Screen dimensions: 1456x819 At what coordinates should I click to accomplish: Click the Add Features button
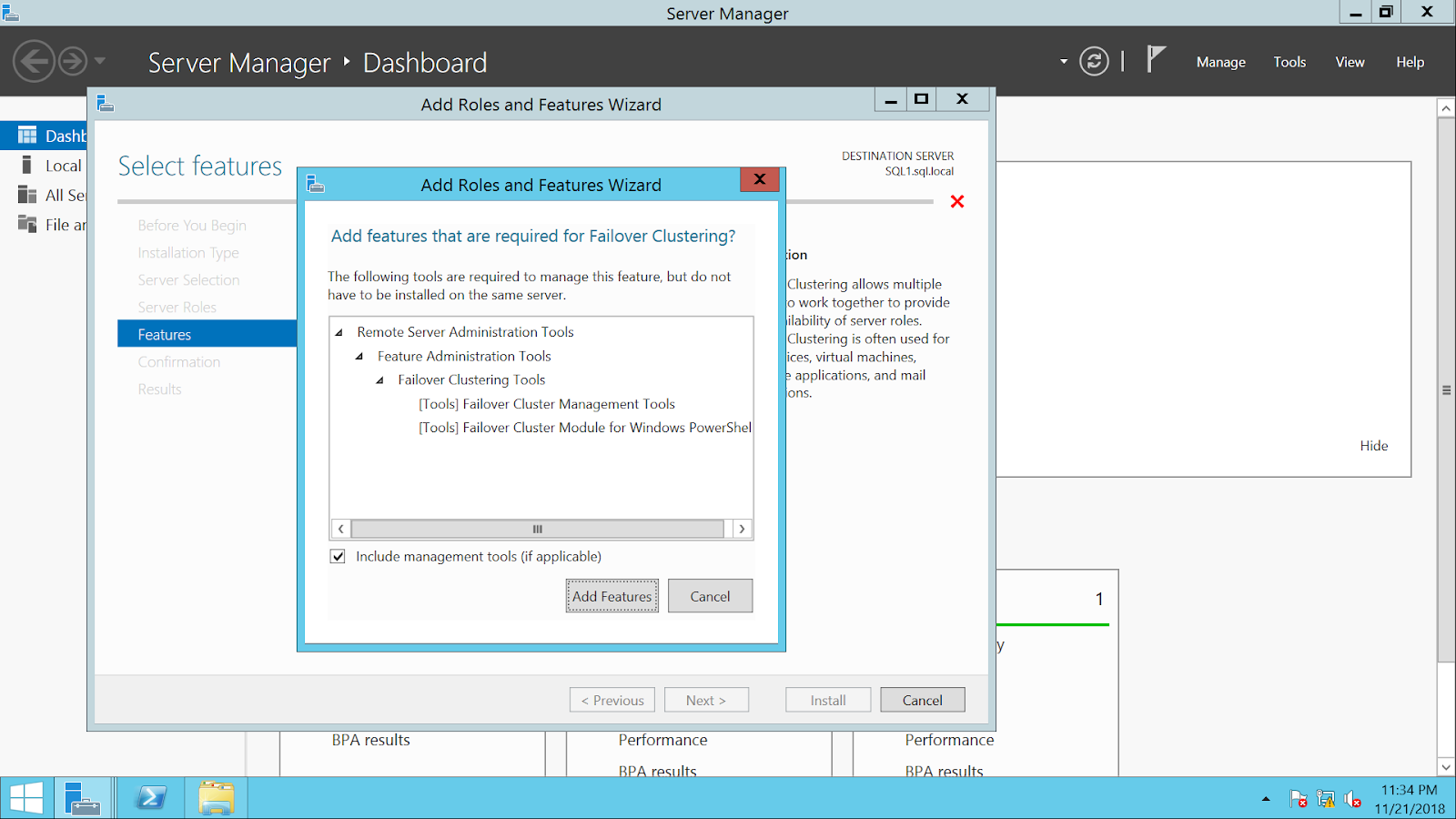pyautogui.click(x=612, y=595)
